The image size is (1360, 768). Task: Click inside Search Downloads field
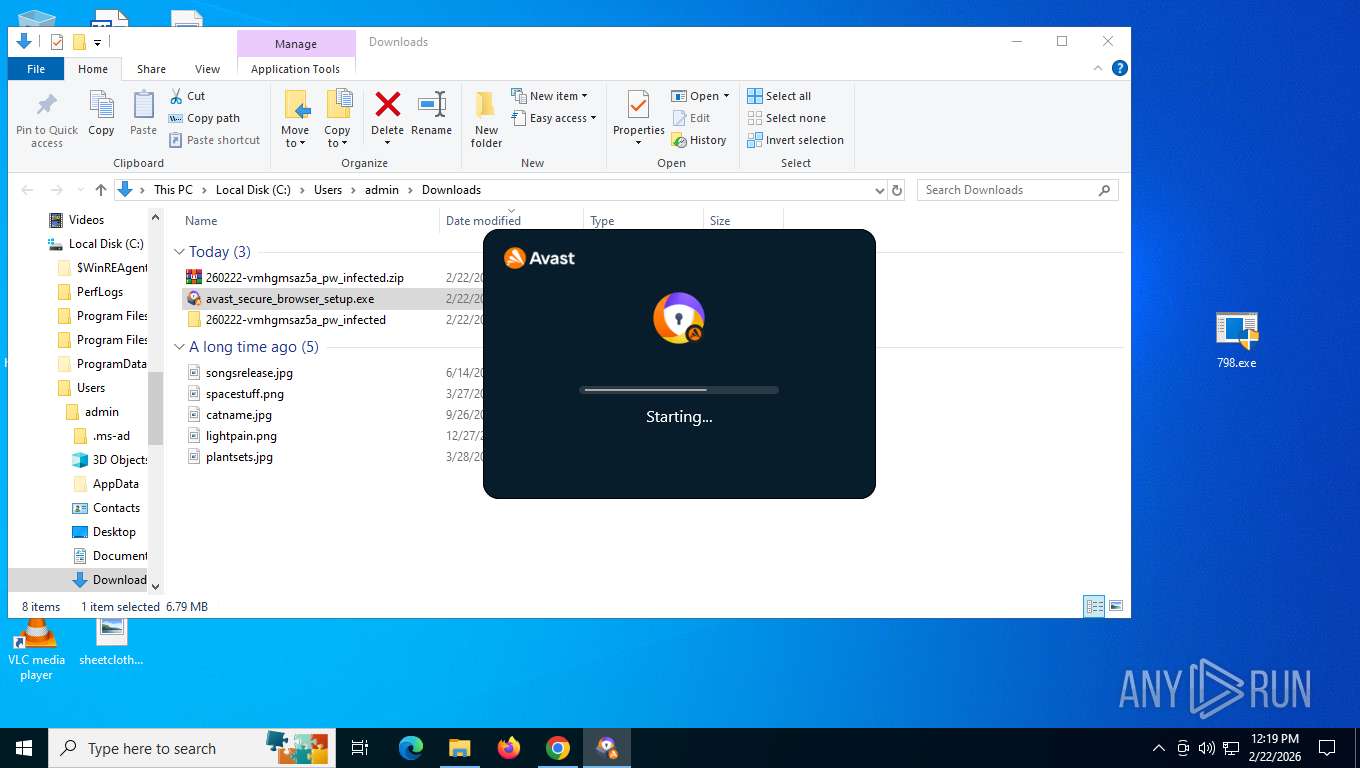(1017, 190)
